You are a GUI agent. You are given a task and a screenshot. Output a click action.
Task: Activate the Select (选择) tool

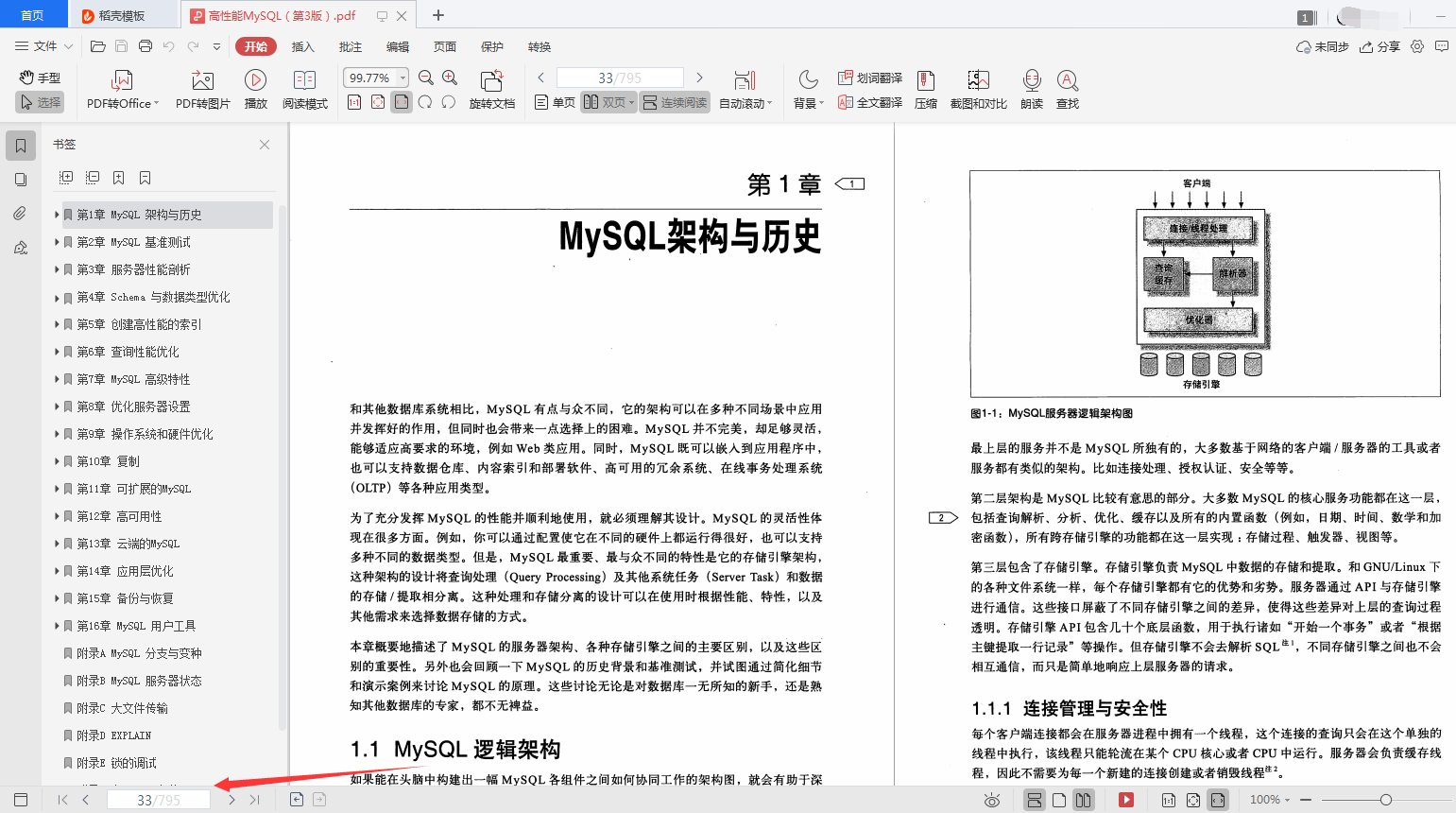pyautogui.click(x=40, y=102)
